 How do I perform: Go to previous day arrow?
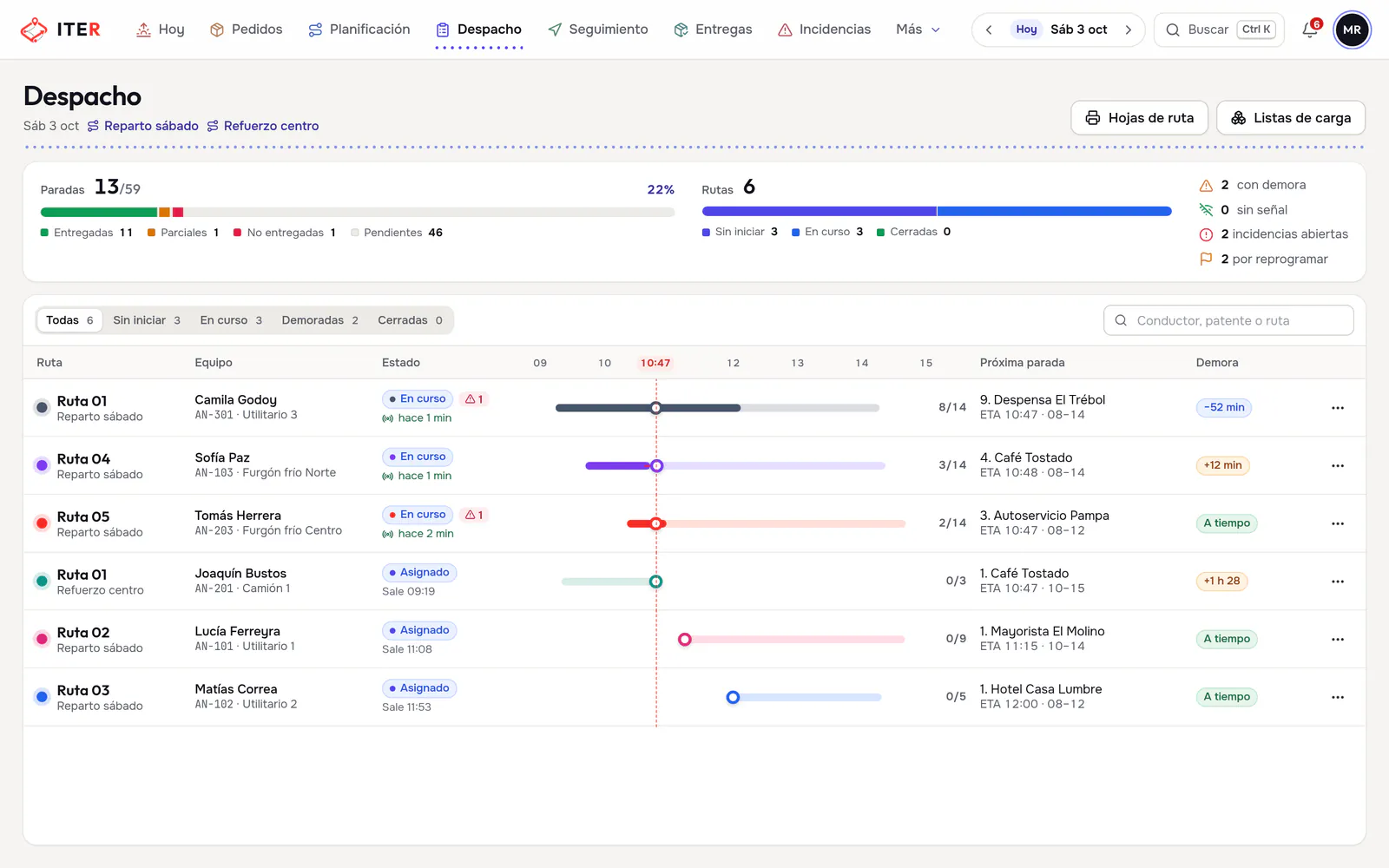[x=989, y=30]
